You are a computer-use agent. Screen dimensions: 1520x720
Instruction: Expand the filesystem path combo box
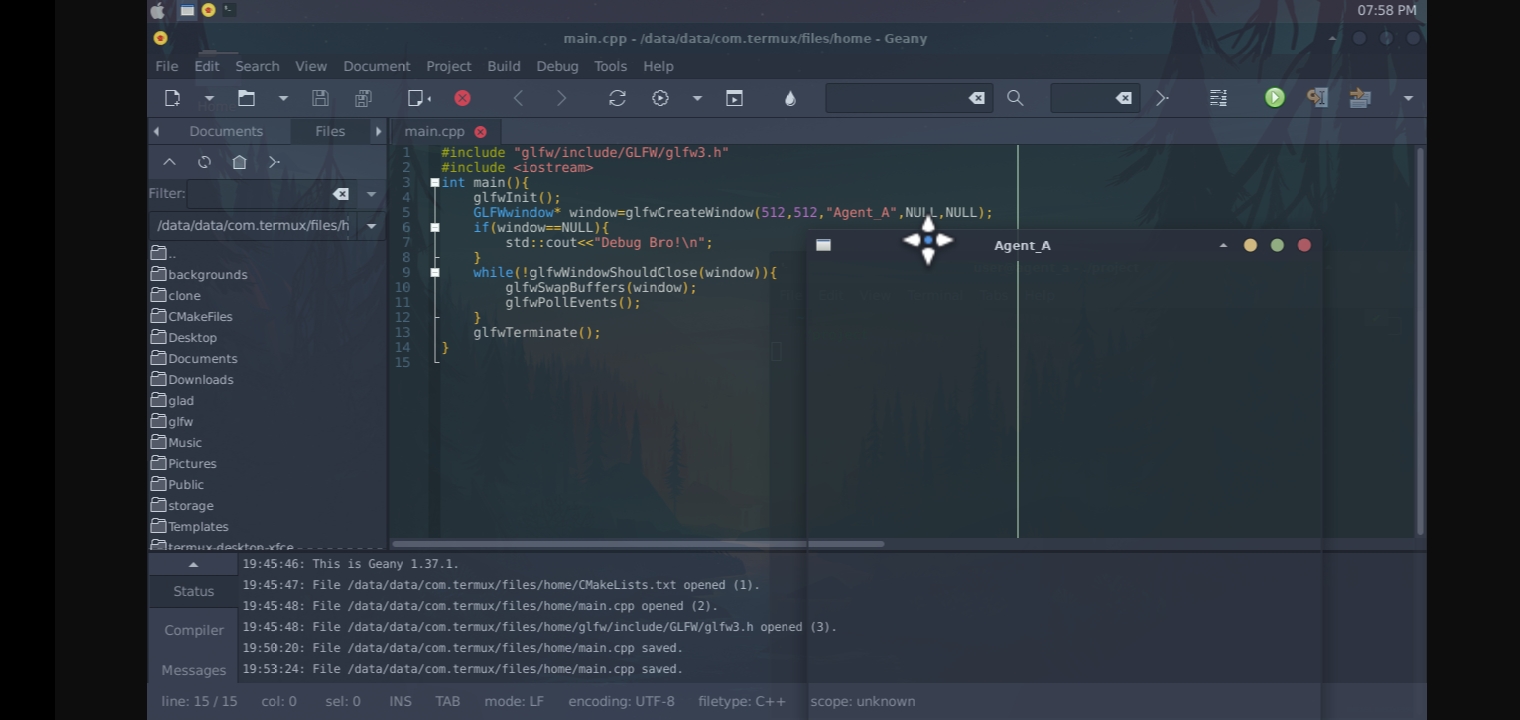371,225
